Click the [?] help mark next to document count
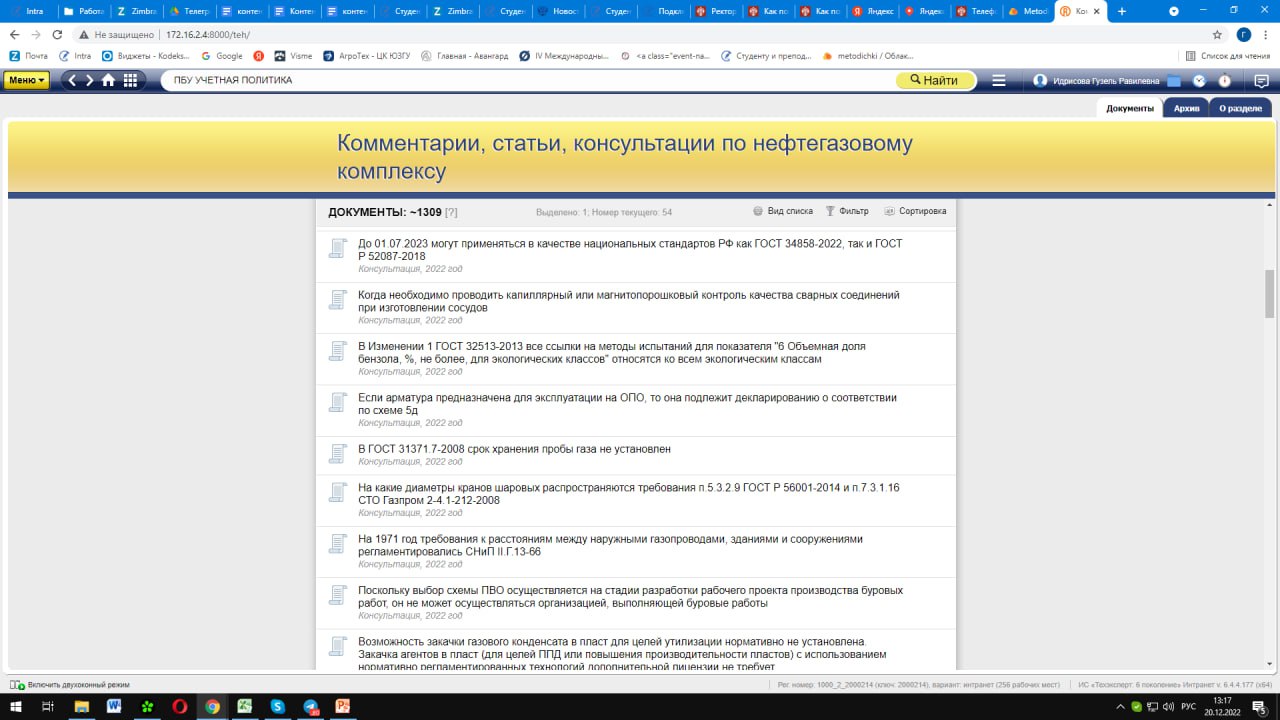The width and height of the screenshot is (1280, 720). click(451, 212)
